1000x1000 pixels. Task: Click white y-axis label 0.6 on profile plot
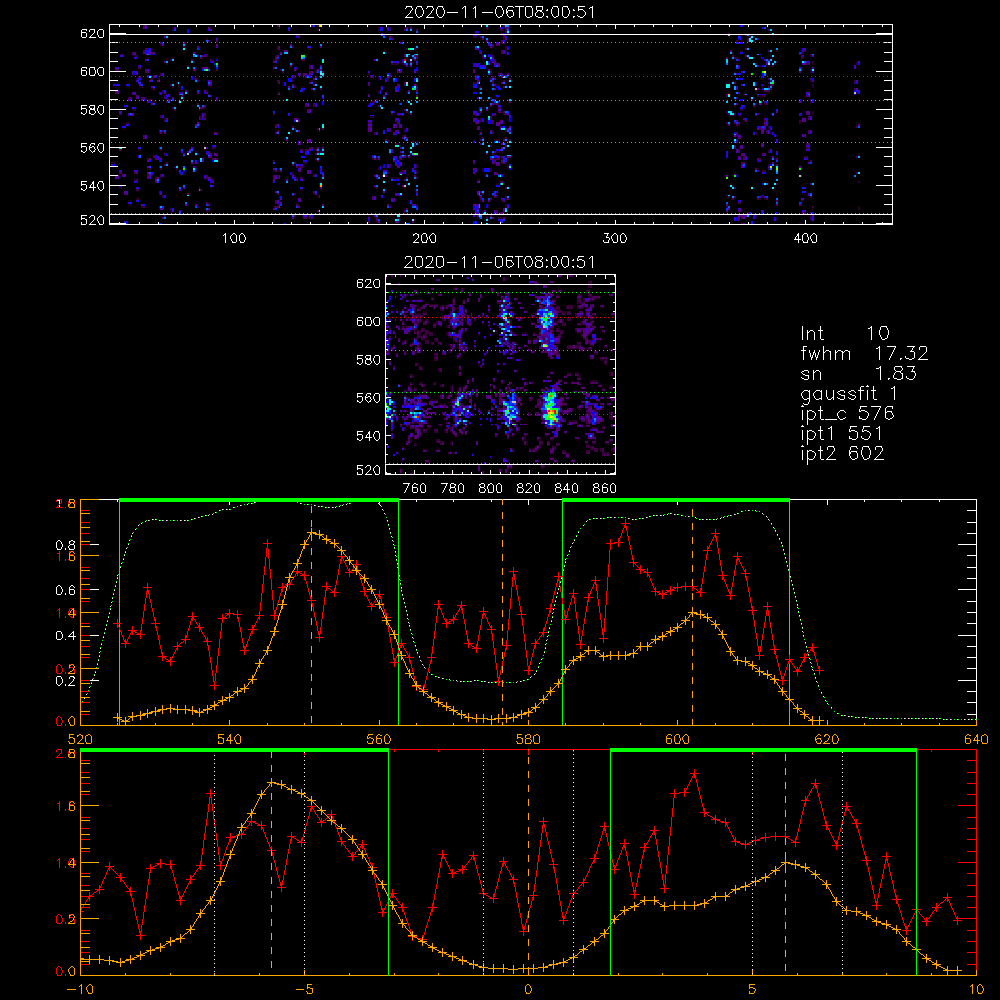[x=65, y=590]
